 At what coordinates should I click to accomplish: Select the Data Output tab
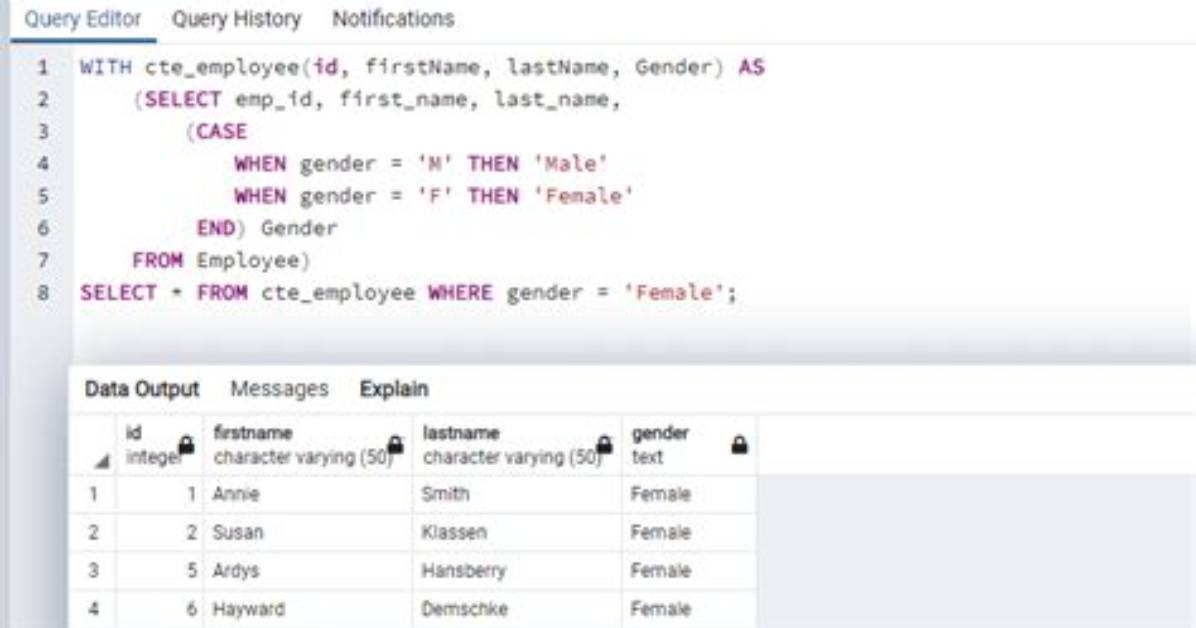[x=142, y=389]
